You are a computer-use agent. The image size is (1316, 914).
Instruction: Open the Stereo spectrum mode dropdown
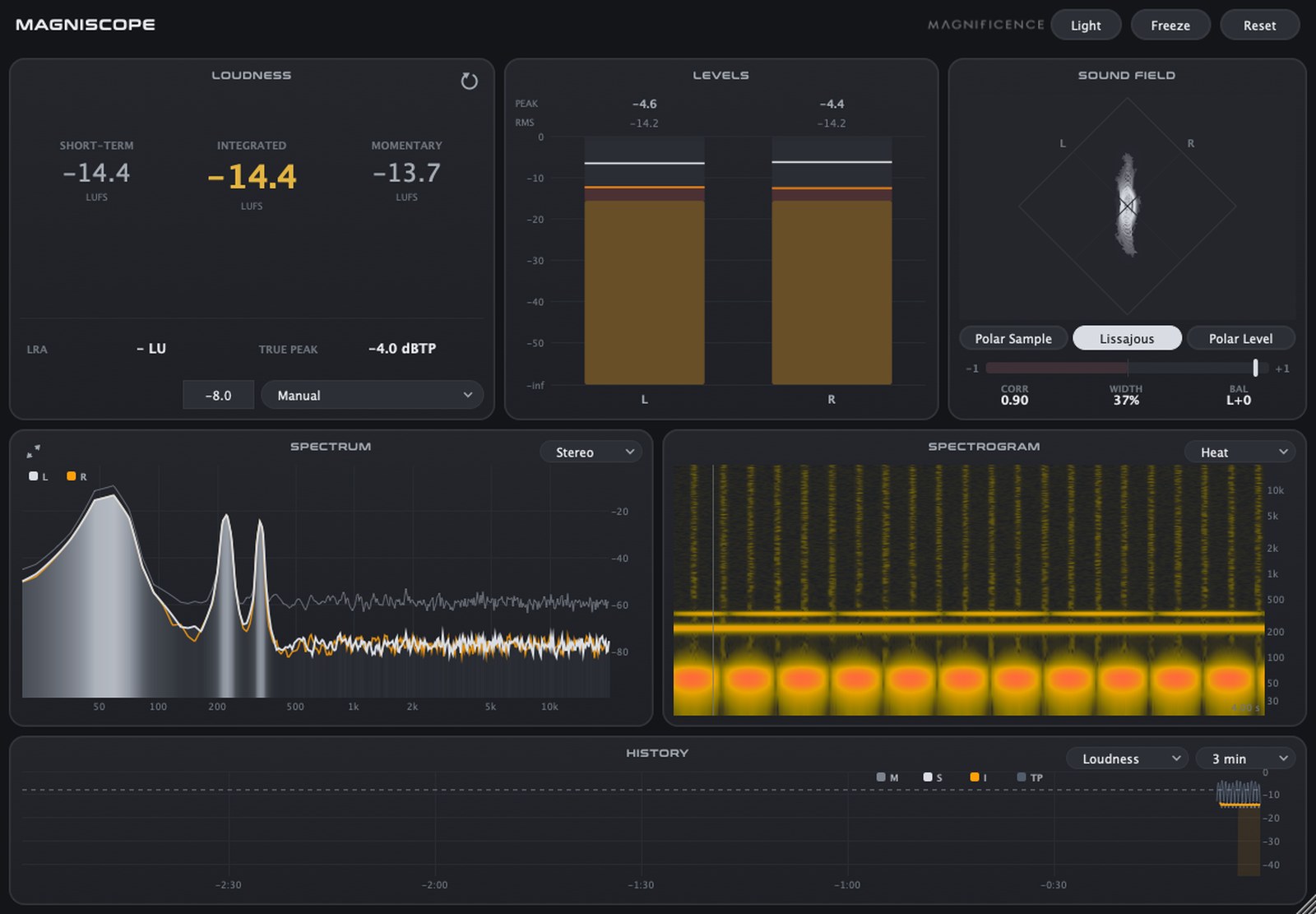[x=591, y=452]
